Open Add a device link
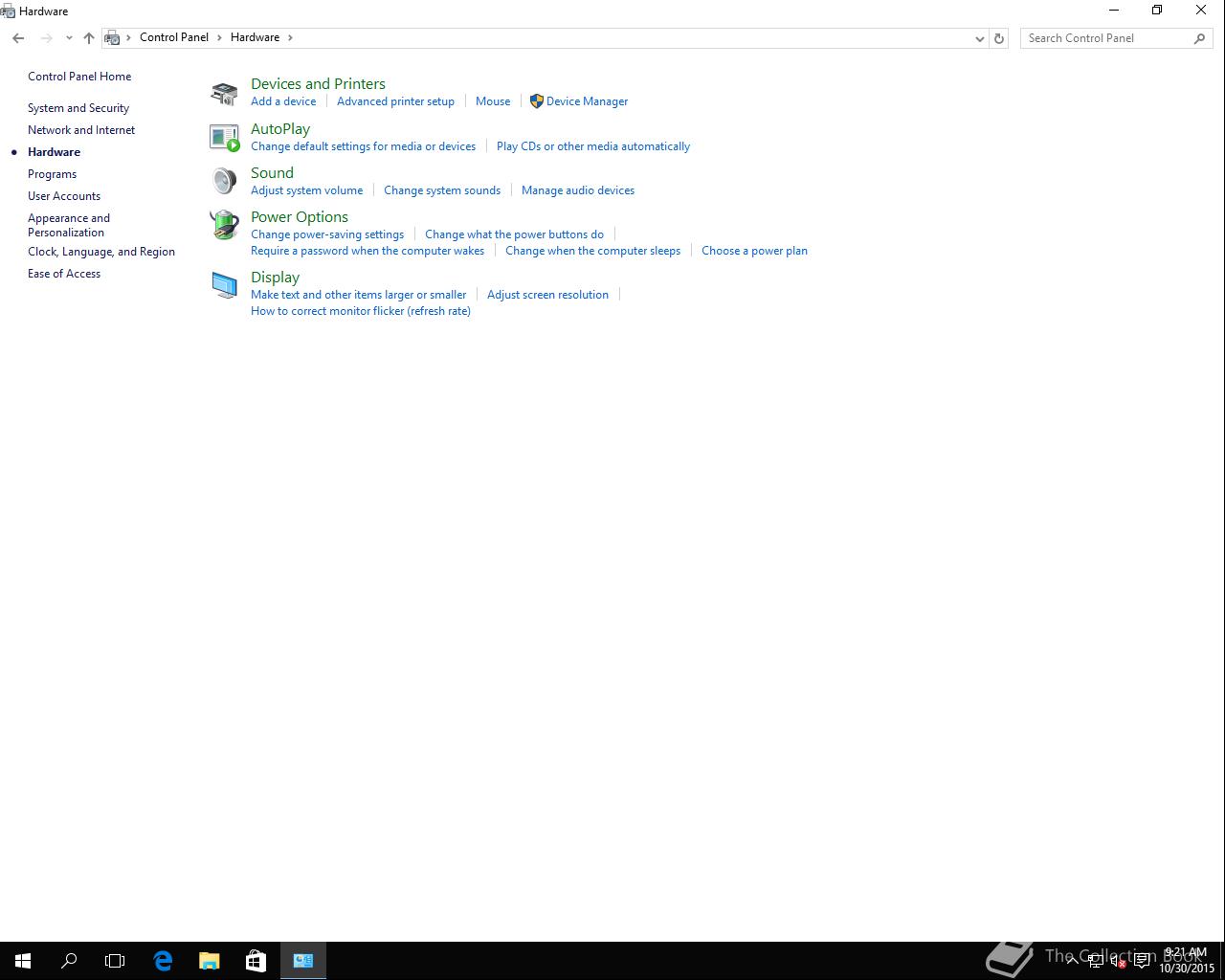Screen dimensions: 1225x980 click(x=283, y=101)
